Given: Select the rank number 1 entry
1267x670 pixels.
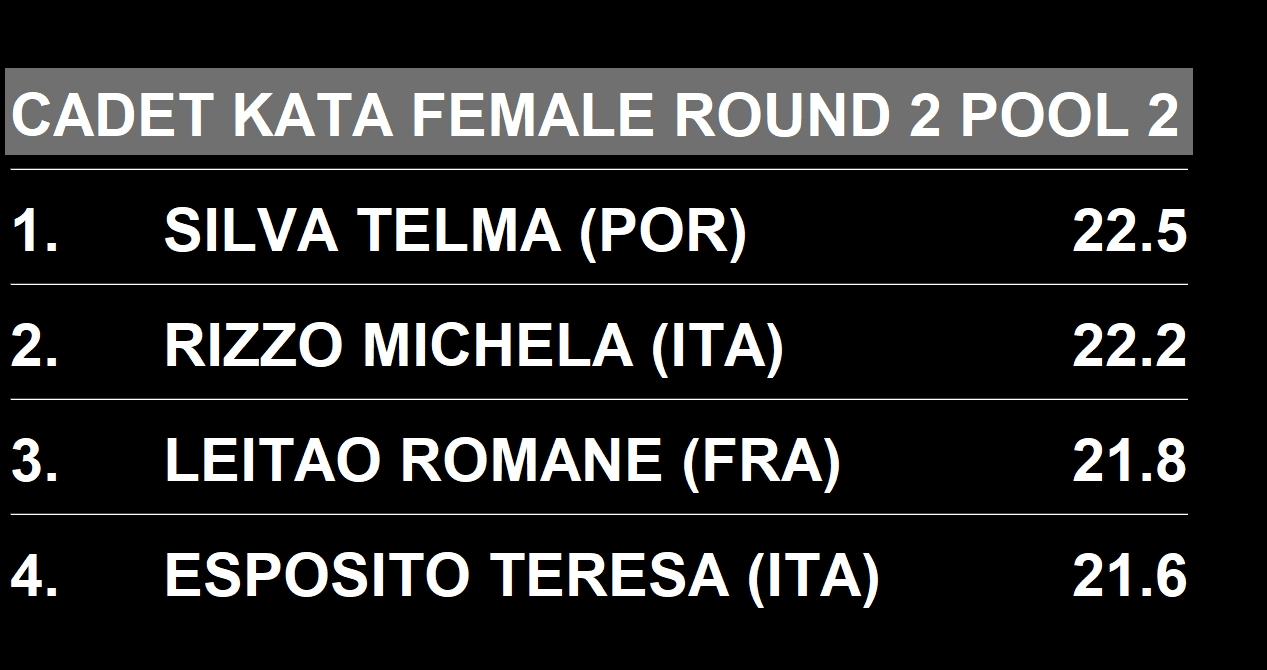Looking at the screenshot, I should click(34, 232).
